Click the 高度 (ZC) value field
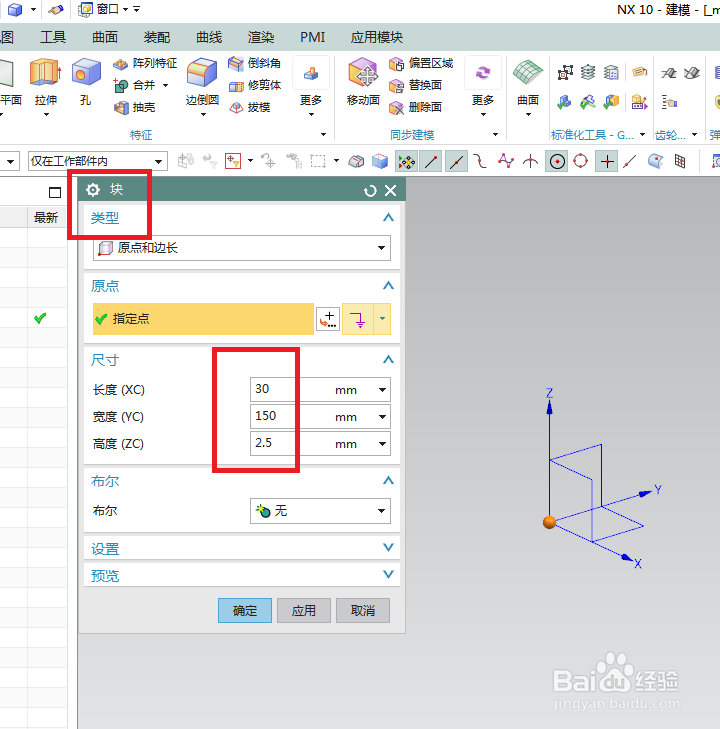This screenshot has width=720, height=729. (x=289, y=444)
